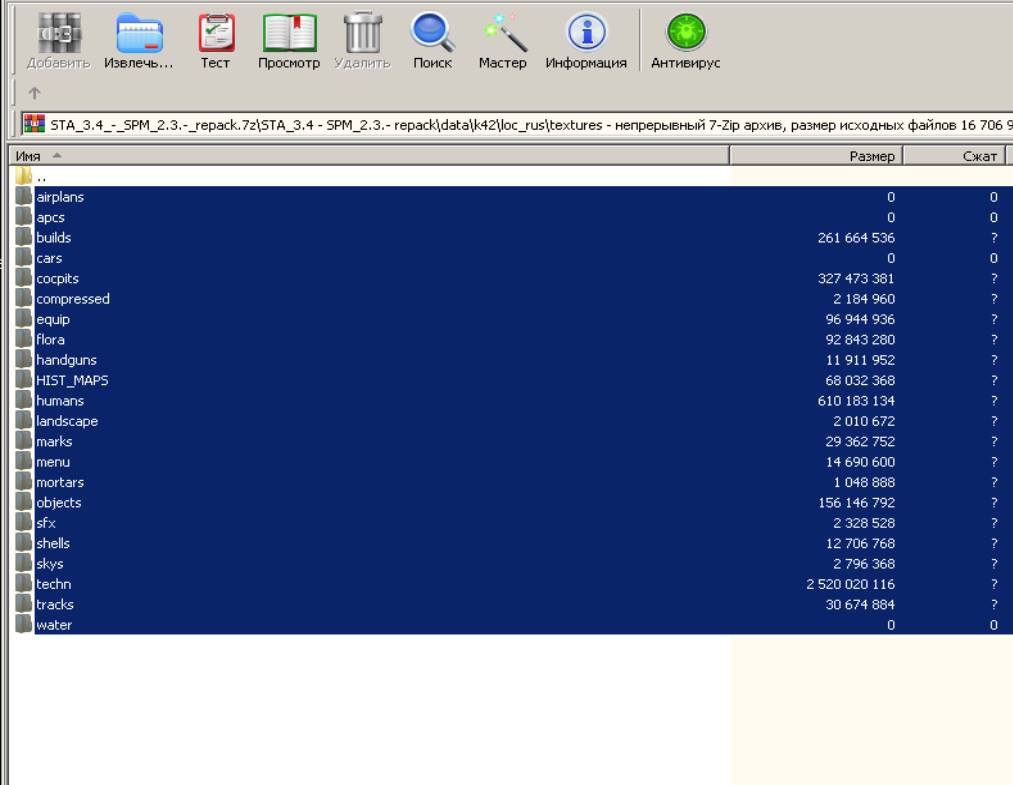Click the handguns folder icon
Screen dimensions: 1013x785
click(23, 359)
